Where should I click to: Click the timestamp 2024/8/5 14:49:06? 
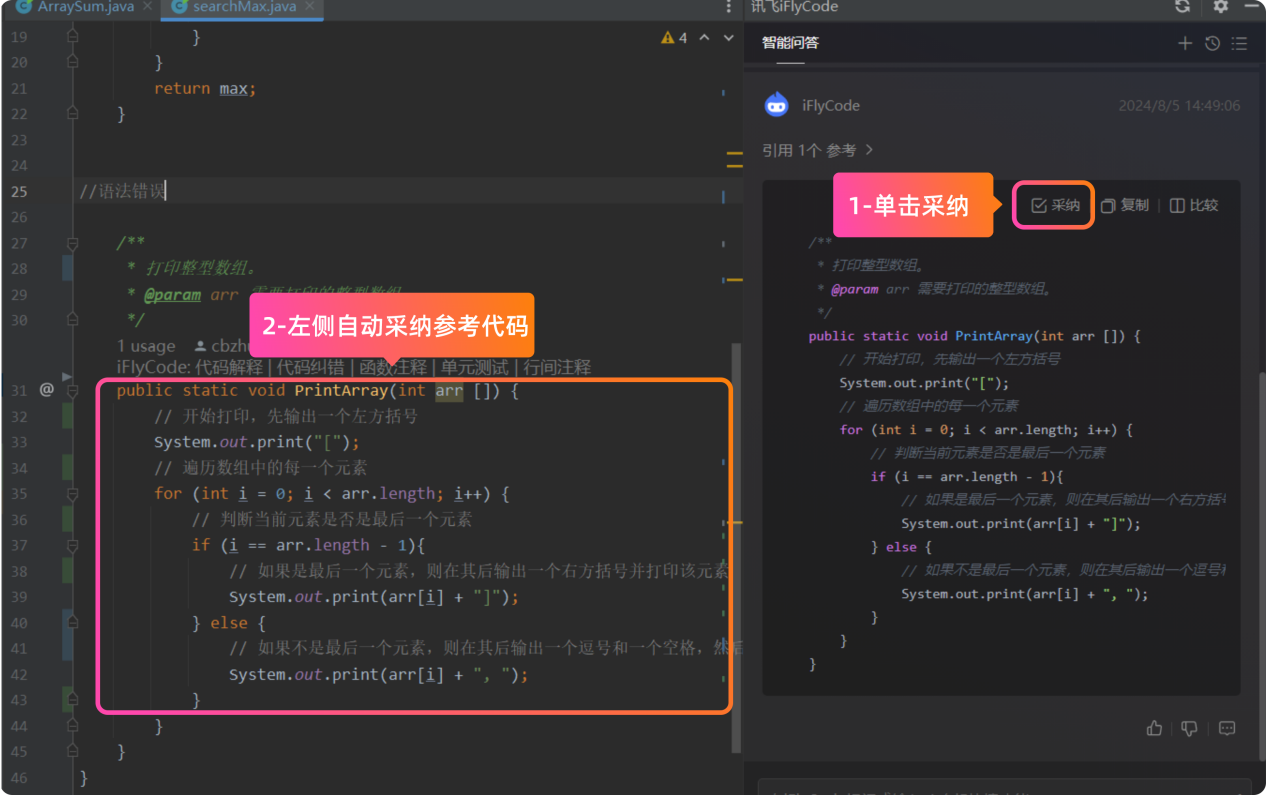pyautogui.click(x=1179, y=105)
